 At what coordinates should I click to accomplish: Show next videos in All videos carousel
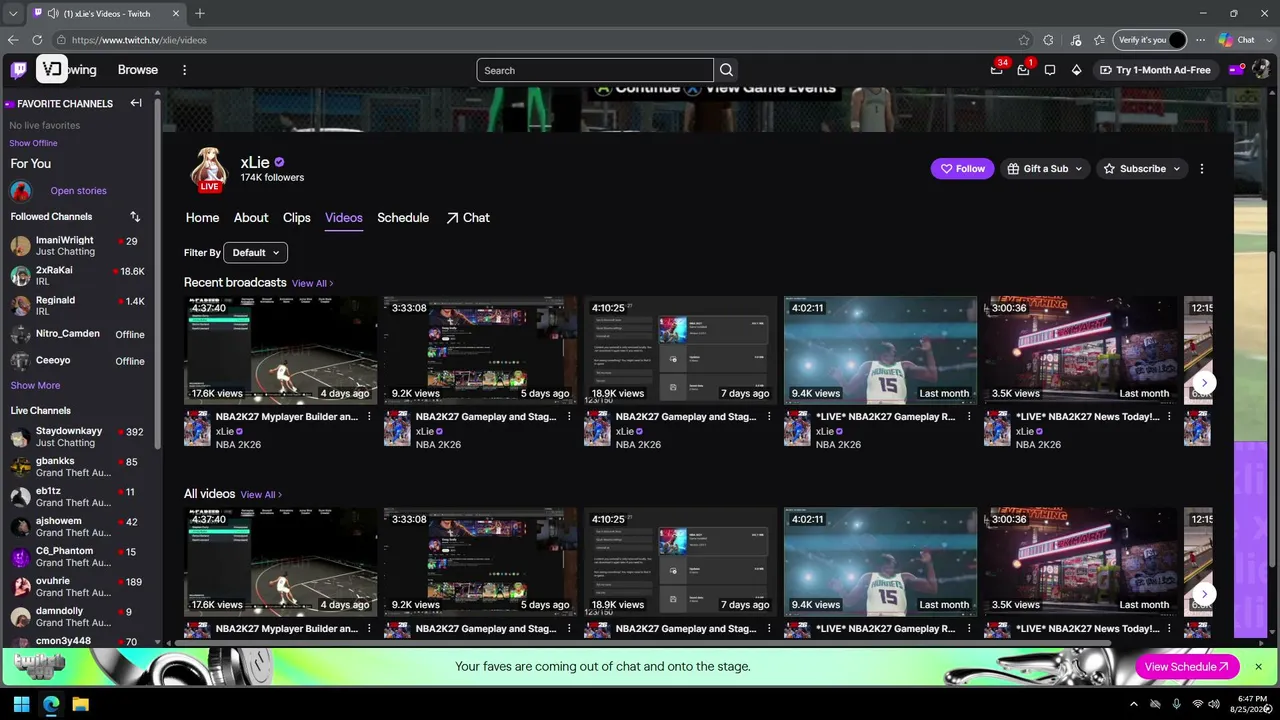pyautogui.click(x=1205, y=594)
